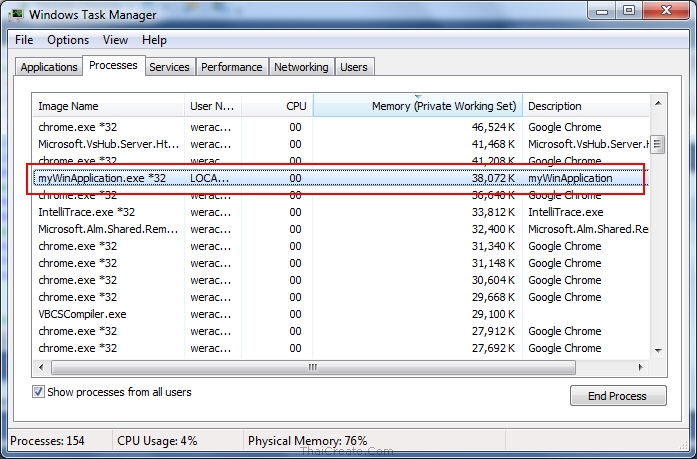Switch to the Services tab
The height and width of the screenshot is (459, 697).
pos(169,67)
